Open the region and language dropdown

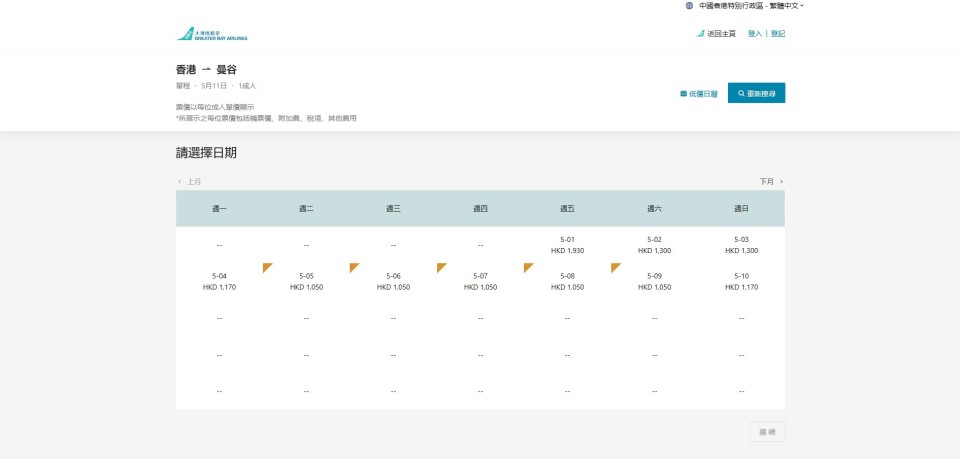point(750,6)
